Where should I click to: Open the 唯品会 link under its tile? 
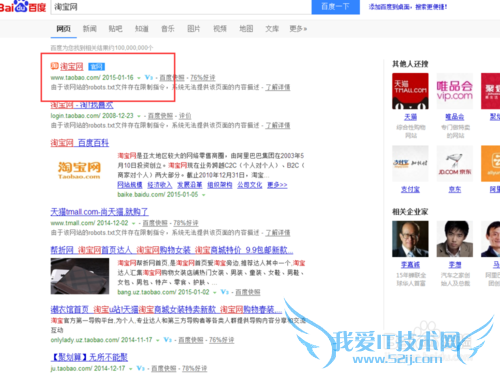pyautogui.click(x=455, y=117)
